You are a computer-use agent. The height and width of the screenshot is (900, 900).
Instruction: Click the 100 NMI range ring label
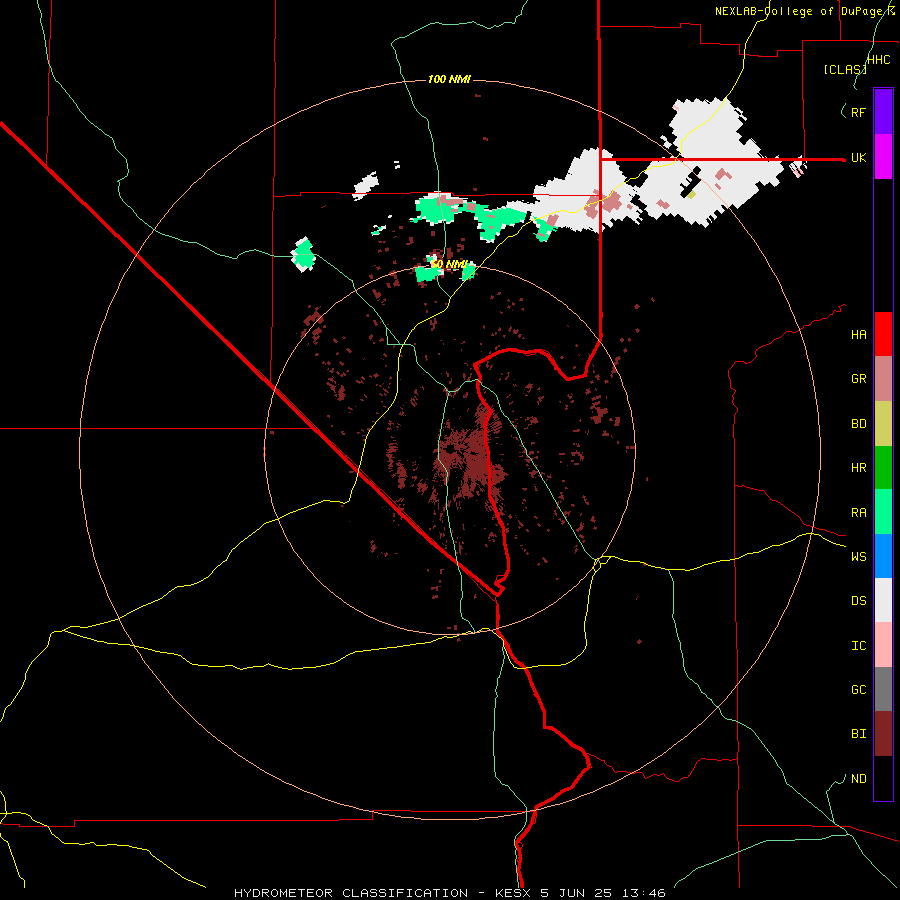[x=449, y=79]
